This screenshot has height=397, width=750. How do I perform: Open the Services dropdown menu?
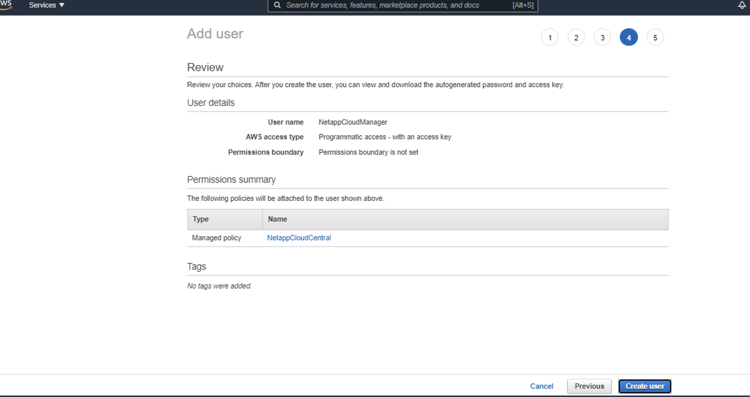[x=46, y=5]
